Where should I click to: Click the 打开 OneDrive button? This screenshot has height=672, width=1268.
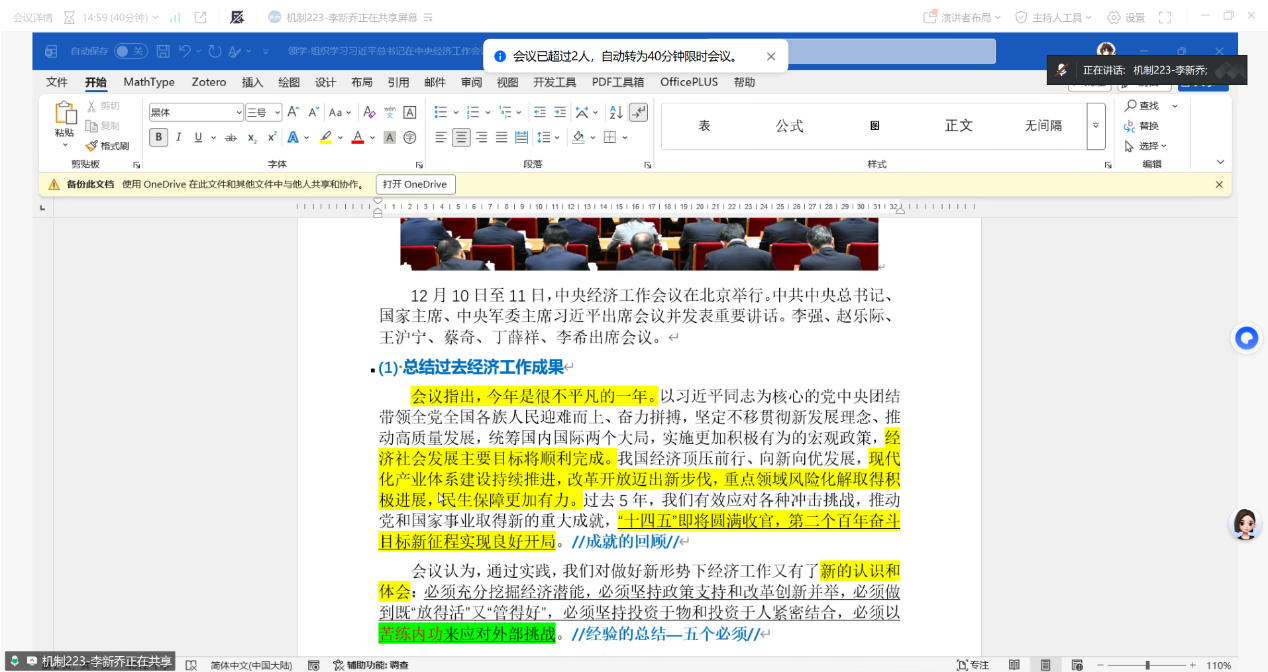click(415, 184)
